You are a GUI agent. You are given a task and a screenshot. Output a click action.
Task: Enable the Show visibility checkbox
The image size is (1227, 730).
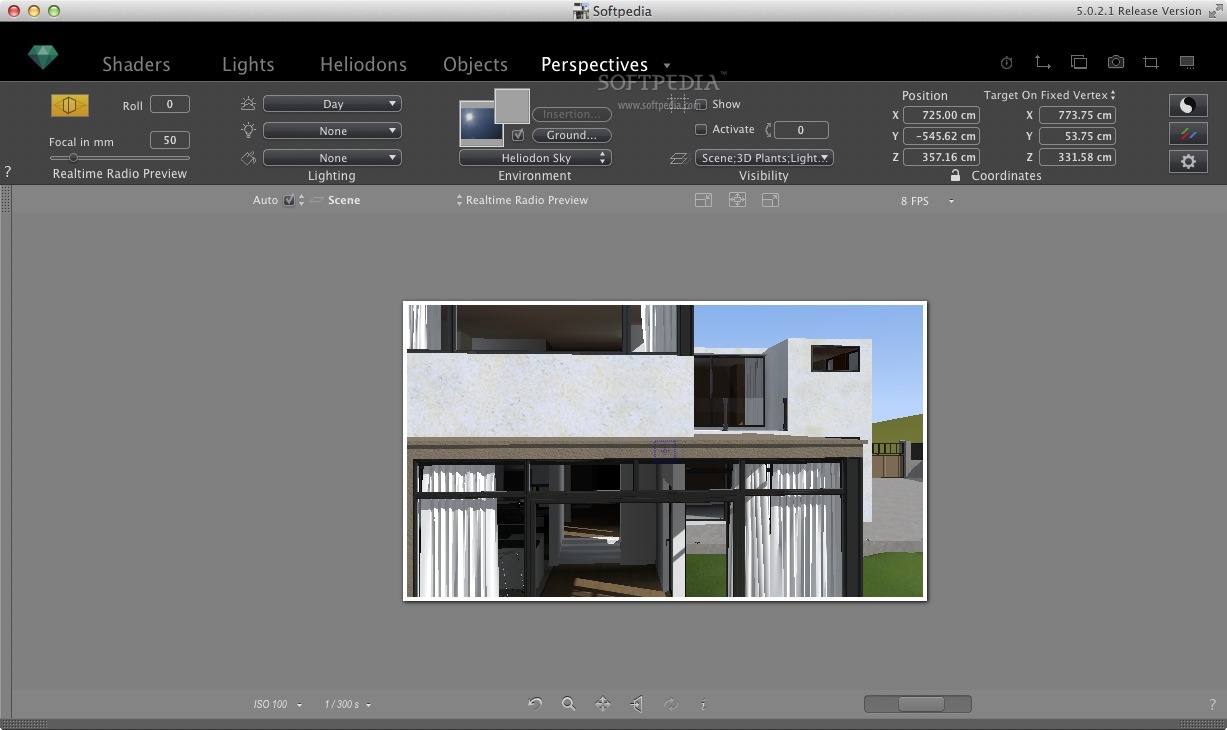point(701,104)
